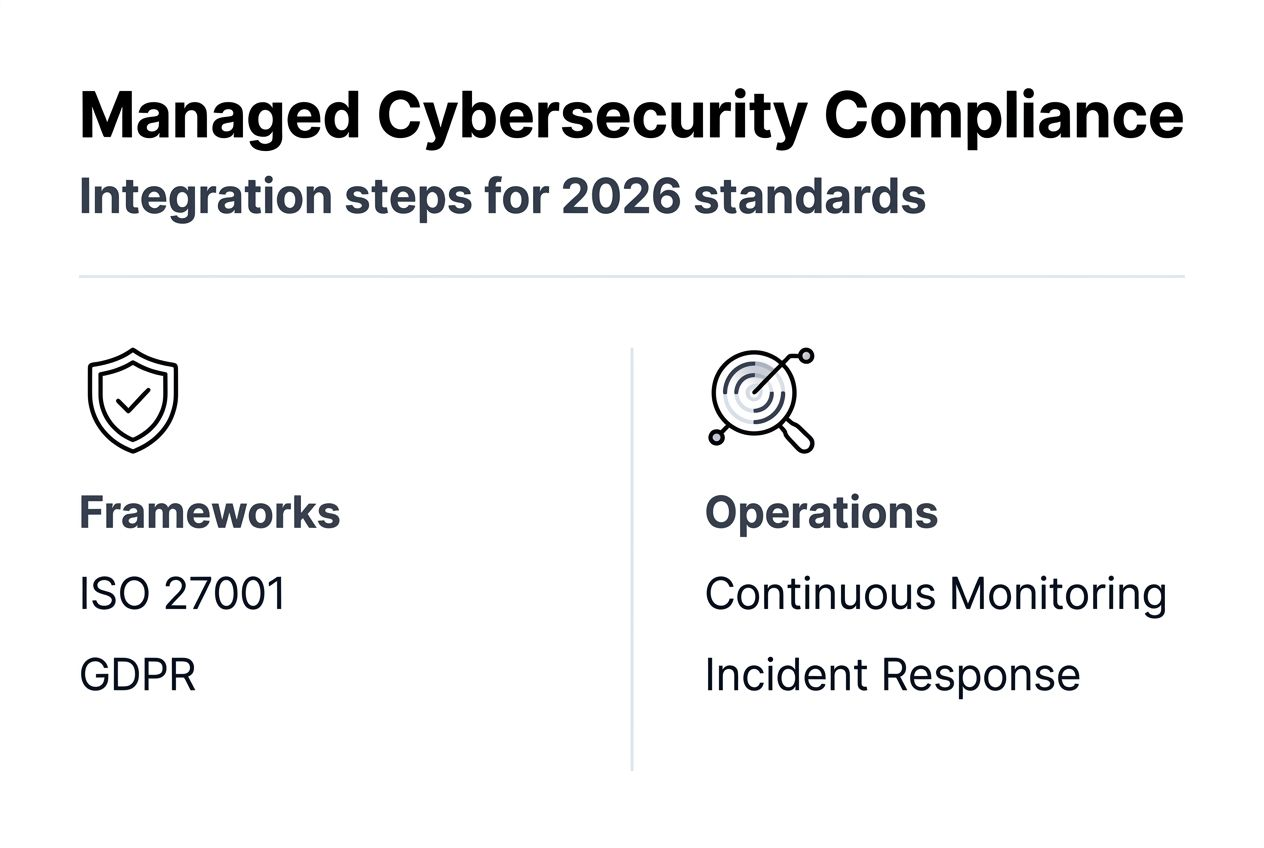Select the Frameworks heading
1264x848 pixels.
pos(210,513)
